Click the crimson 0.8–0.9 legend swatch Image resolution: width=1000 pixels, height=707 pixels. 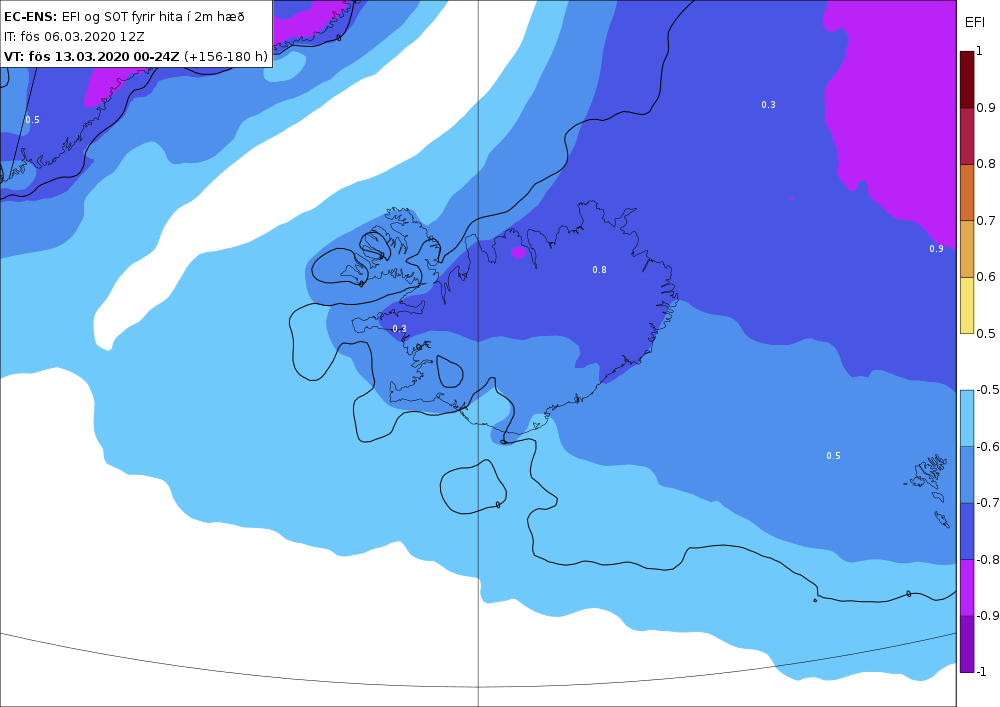coord(967,136)
